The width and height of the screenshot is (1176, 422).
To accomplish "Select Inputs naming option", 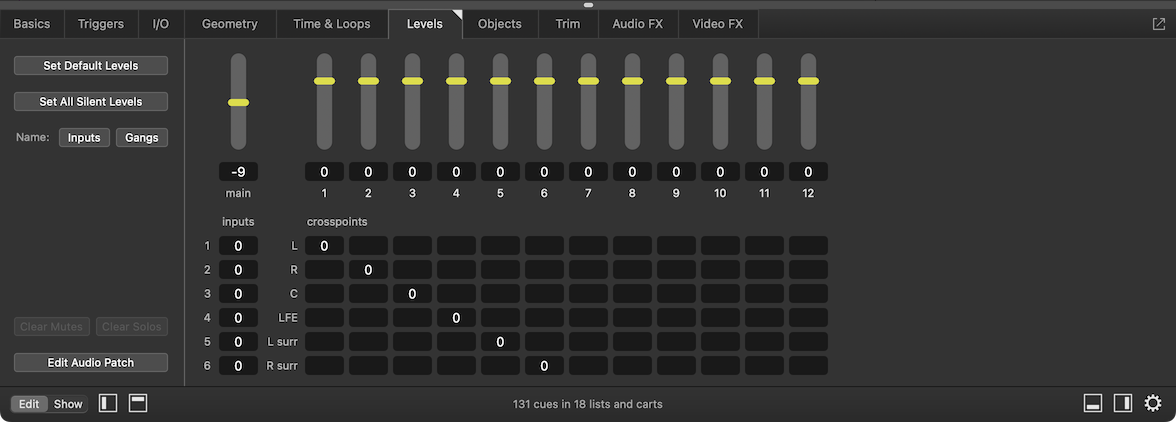I will (x=84, y=138).
